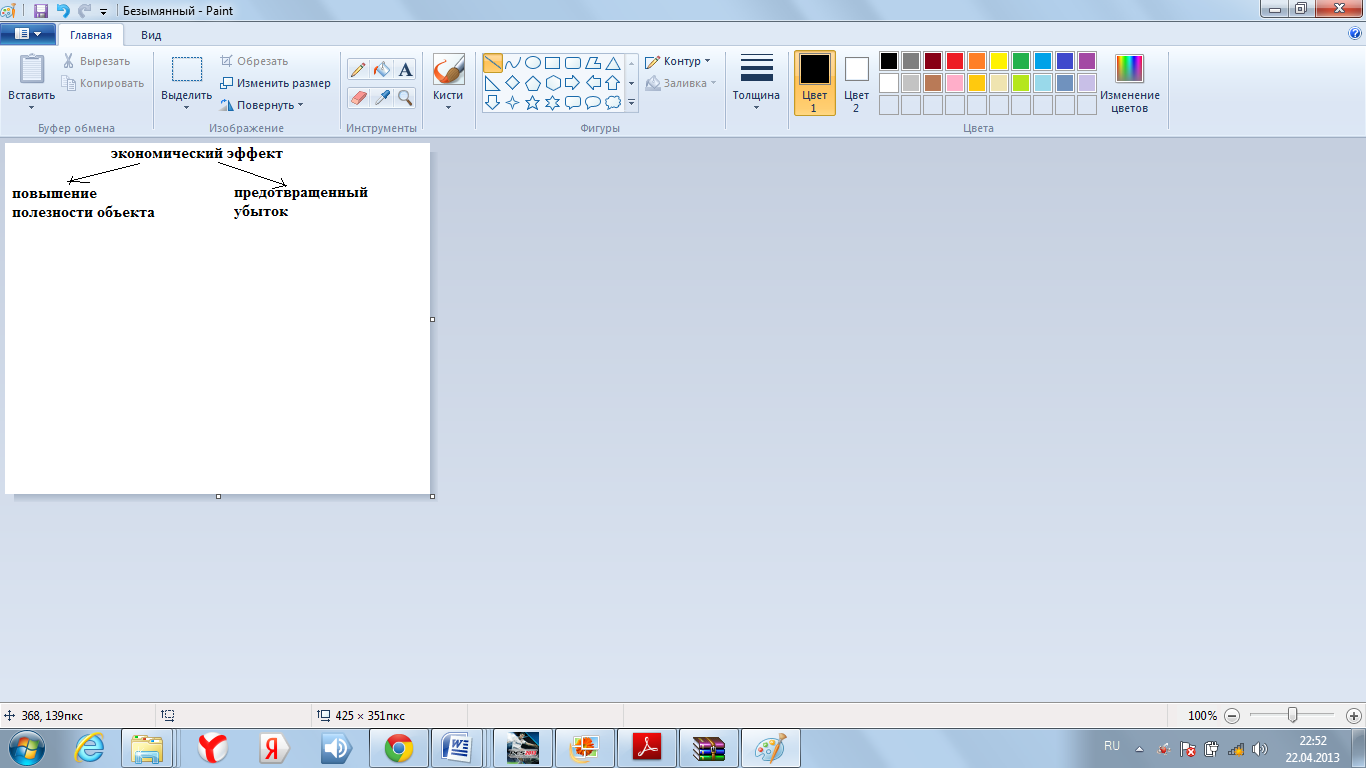Screen dimensions: 1366x768
Task: Choose the Up arrow shape
Action: [x=613, y=83]
